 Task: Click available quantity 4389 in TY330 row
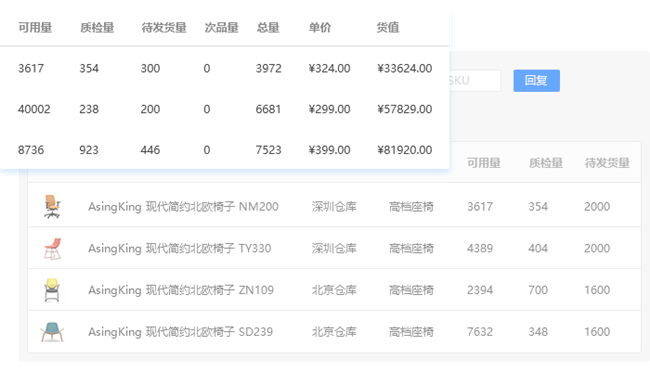(x=480, y=248)
